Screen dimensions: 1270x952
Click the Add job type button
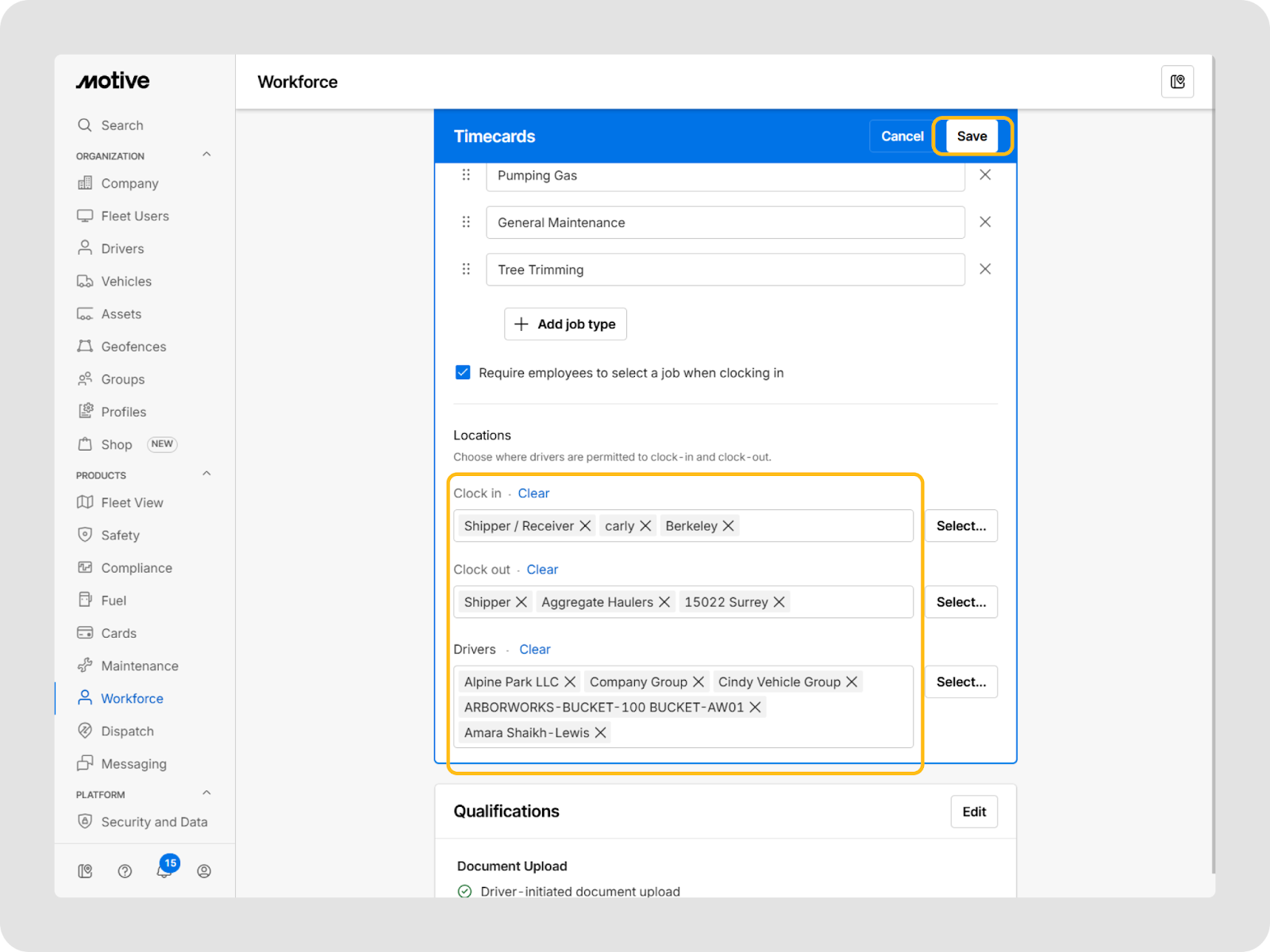[565, 324]
